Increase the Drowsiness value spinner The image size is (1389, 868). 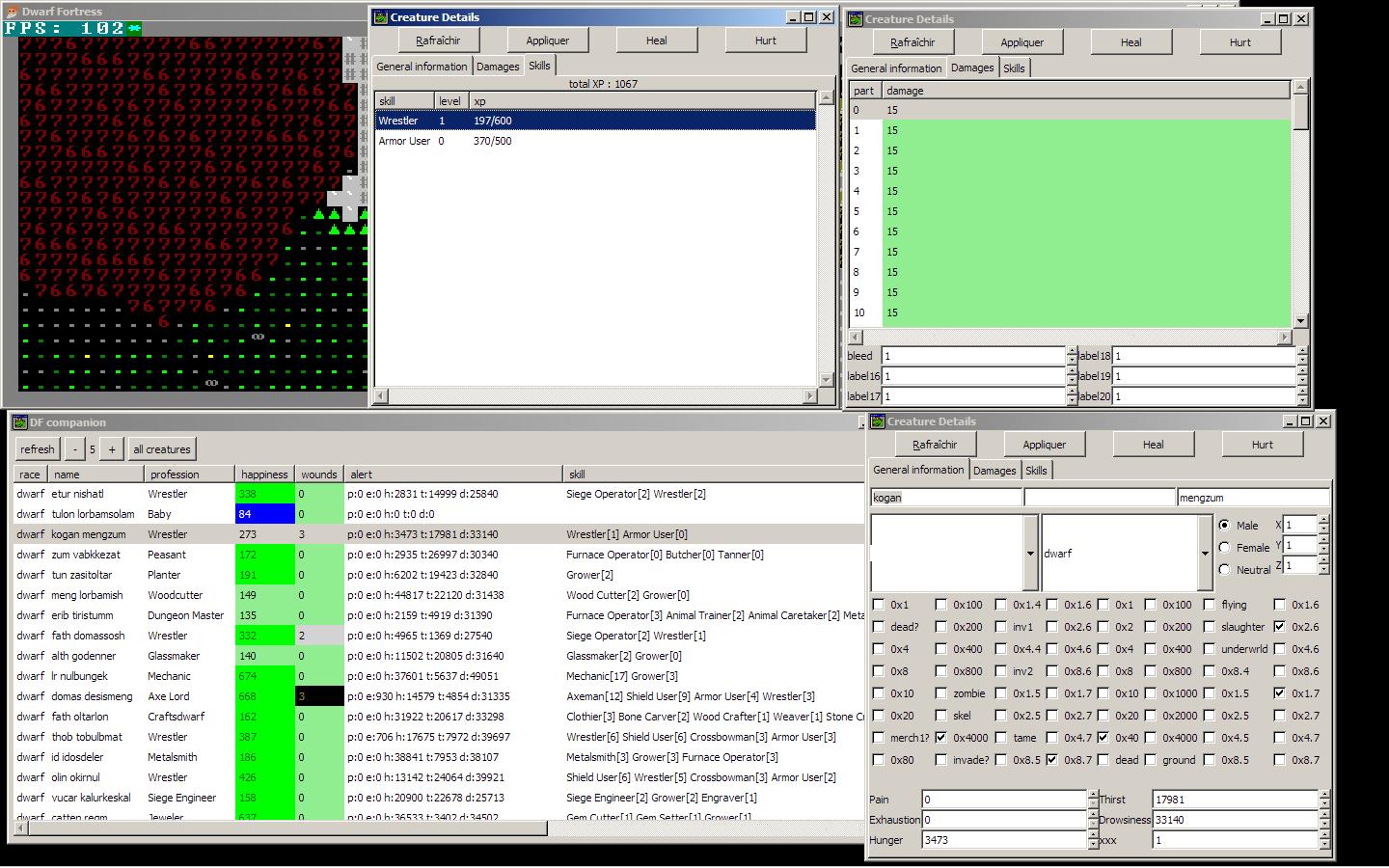(1324, 815)
